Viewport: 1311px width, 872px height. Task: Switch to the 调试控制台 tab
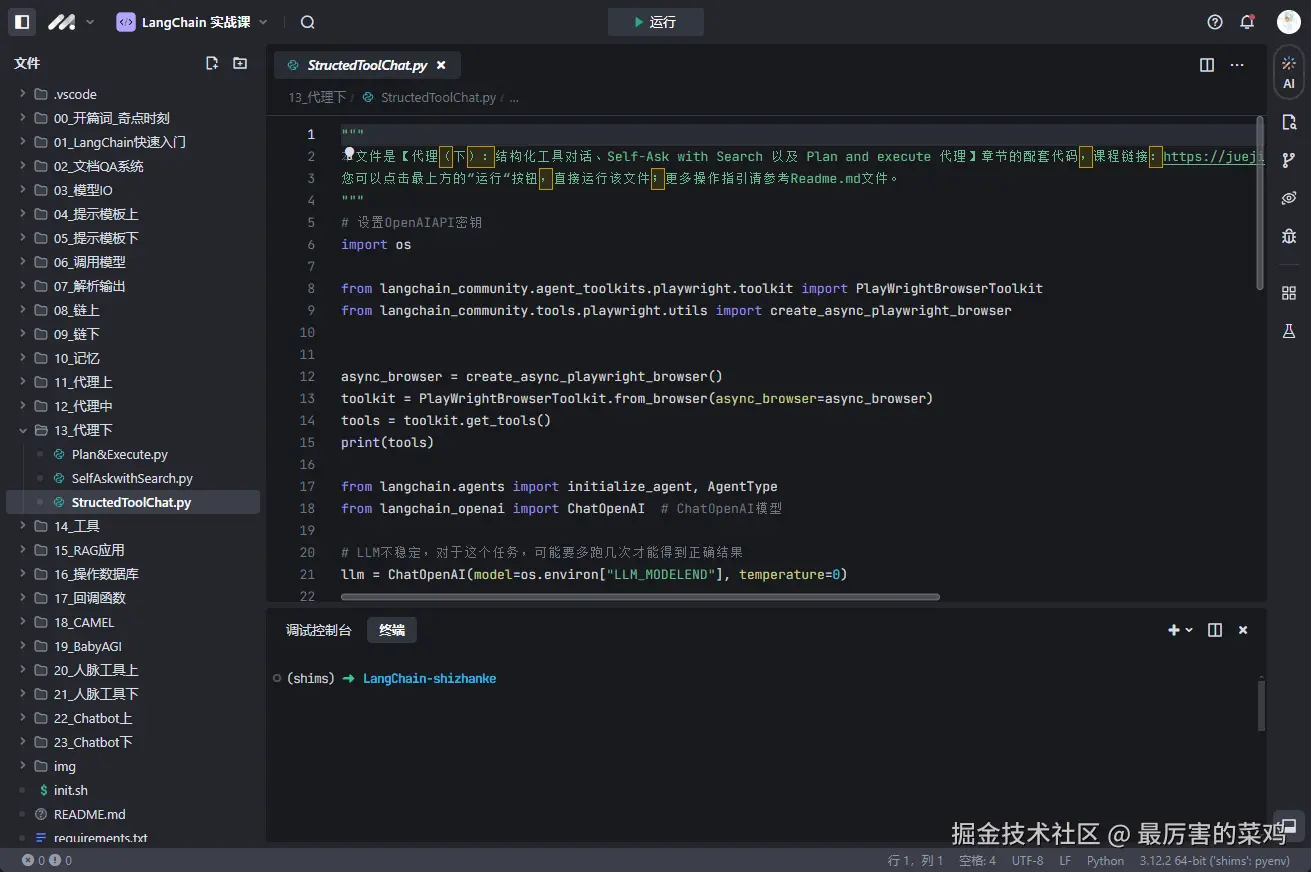[318, 630]
